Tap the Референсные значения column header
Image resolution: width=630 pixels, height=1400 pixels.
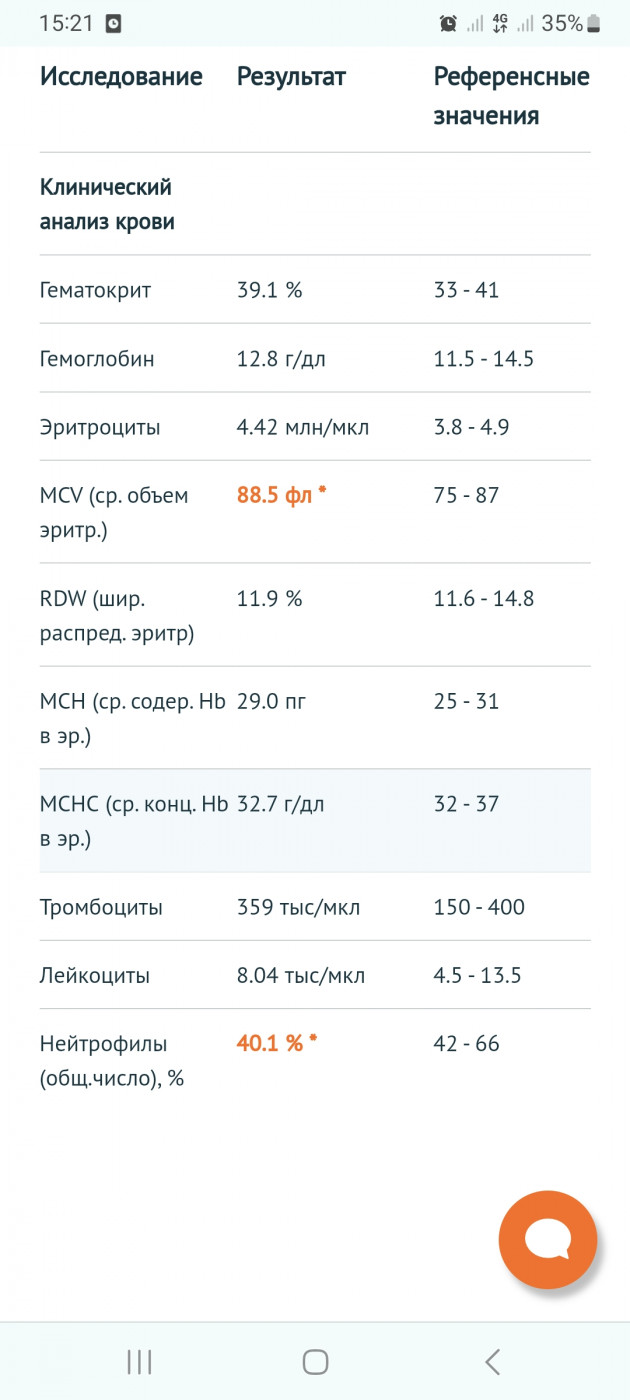coord(511,96)
